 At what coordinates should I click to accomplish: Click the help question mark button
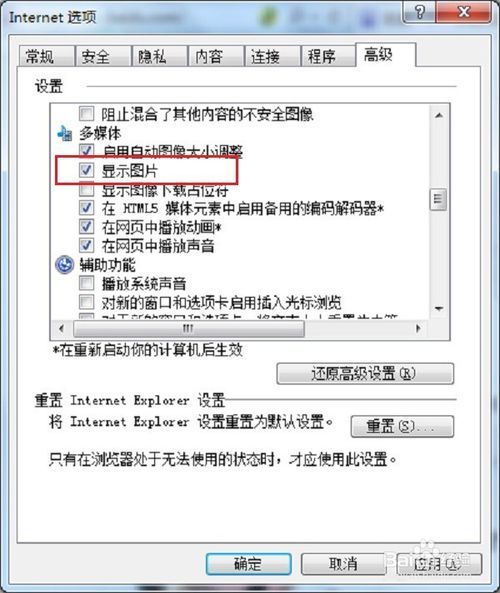(419, 12)
